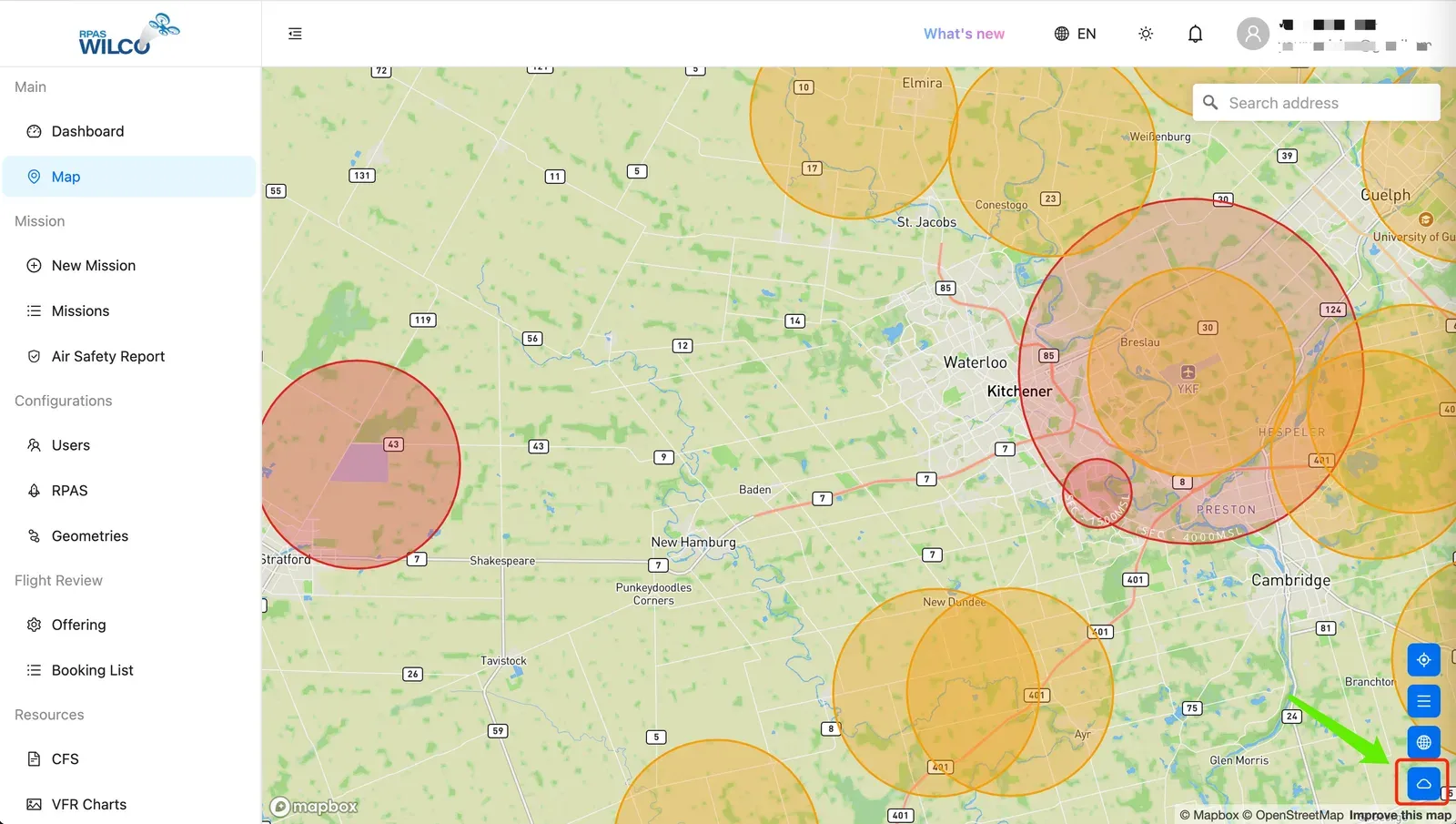The height and width of the screenshot is (824, 1456).
Task: Open Dashboard in the sidebar
Action: tap(129, 131)
